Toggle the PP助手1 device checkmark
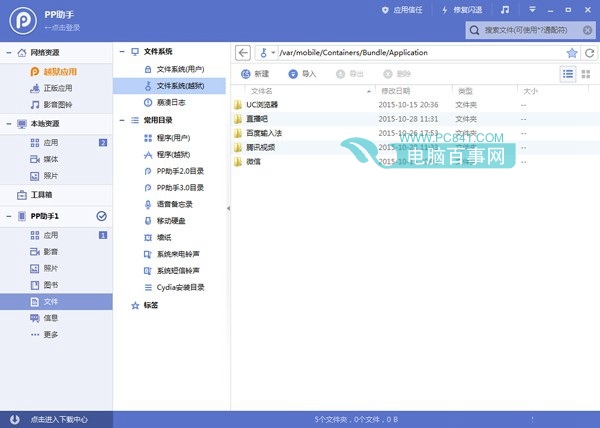The height and width of the screenshot is (428, 600). [x=101, y=216]
